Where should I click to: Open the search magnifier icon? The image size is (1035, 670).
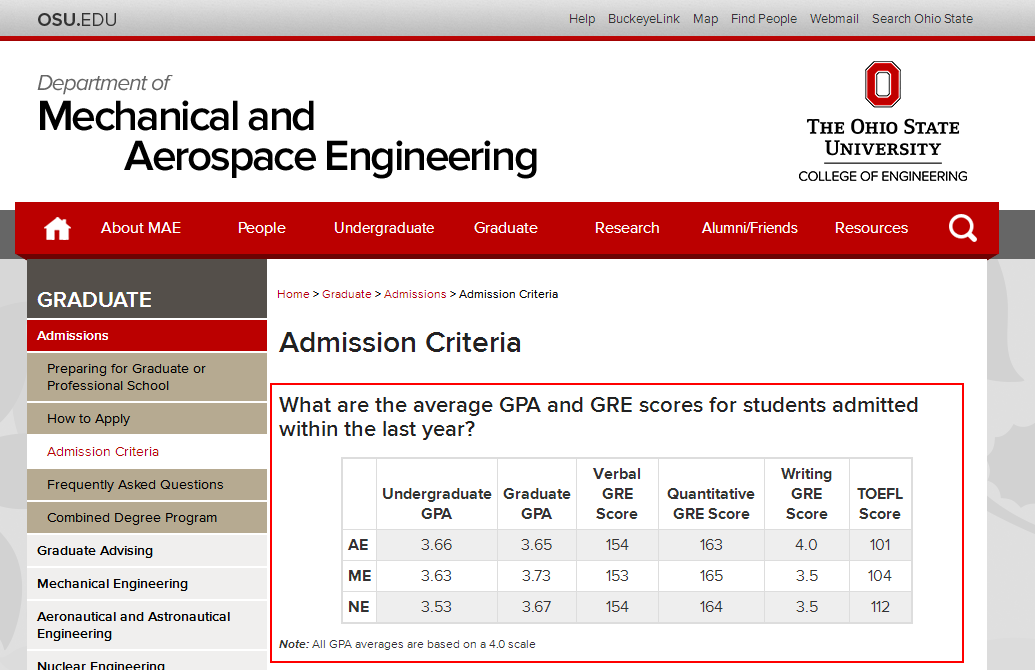(x=962, y=228)
